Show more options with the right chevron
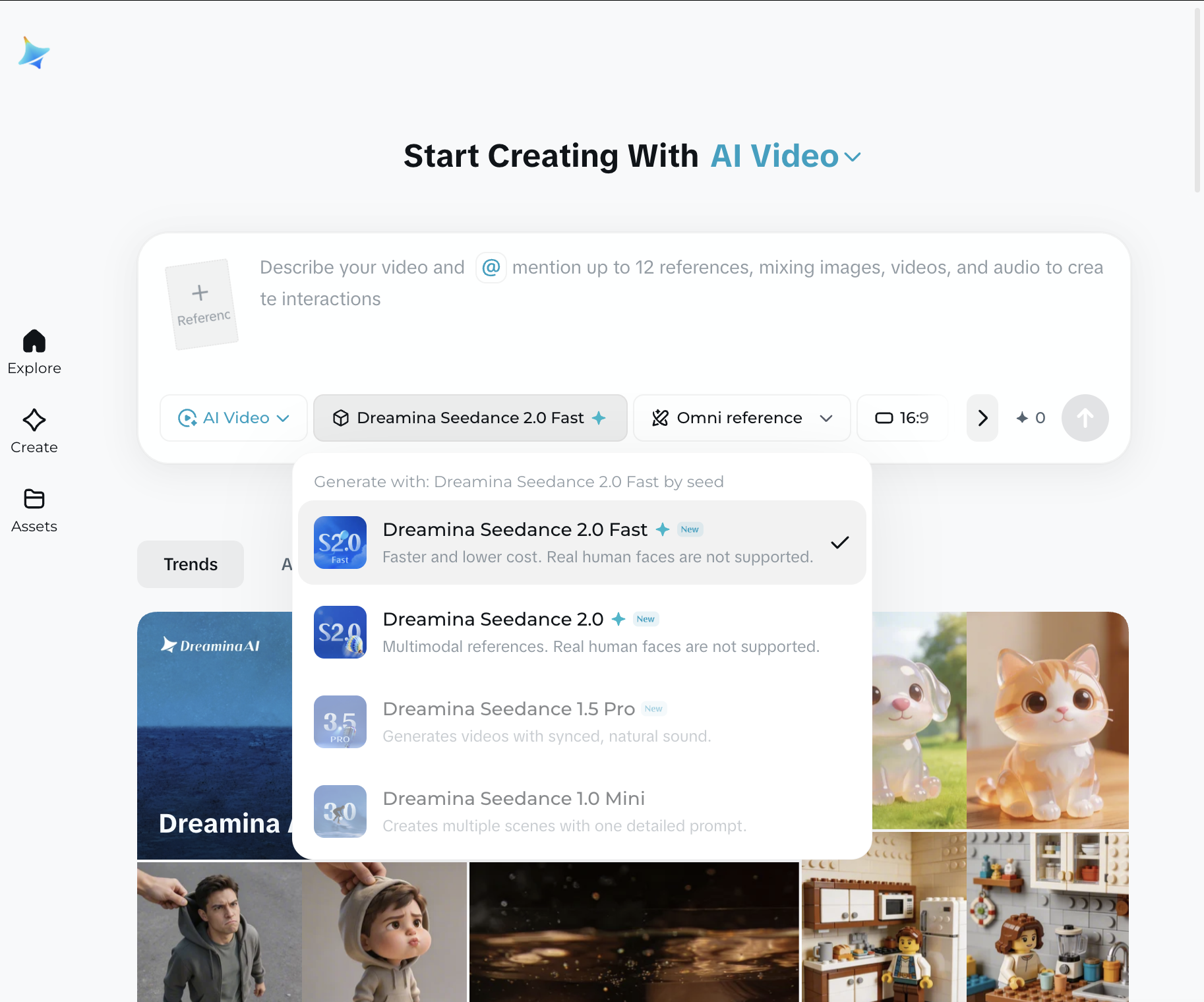This screenshot has width=1204, height=1002. tap(982, 418)
